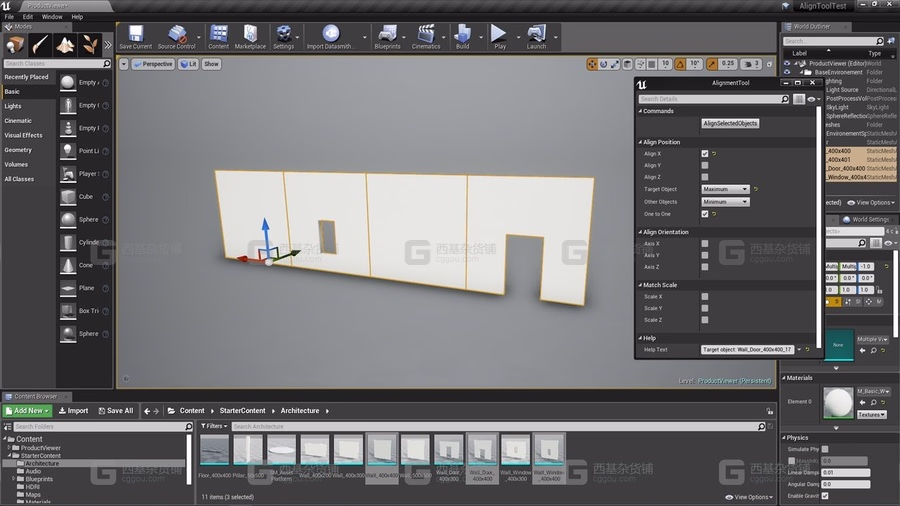Open Source Control from toolbar
This screenshot has height=506, width=900.
point(177,37)
